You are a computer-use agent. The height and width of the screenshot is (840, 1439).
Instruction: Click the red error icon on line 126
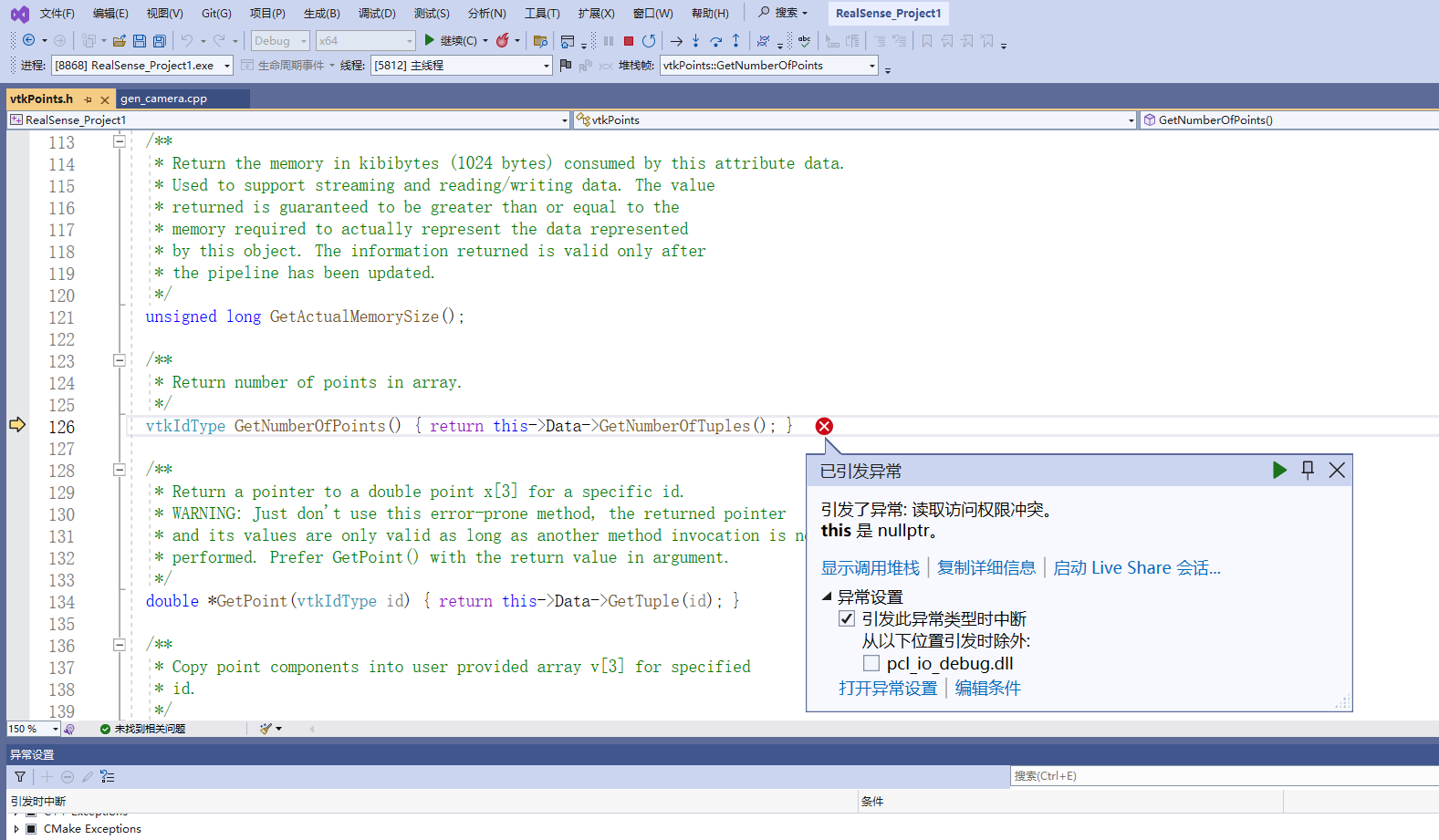tap(824, 426)
